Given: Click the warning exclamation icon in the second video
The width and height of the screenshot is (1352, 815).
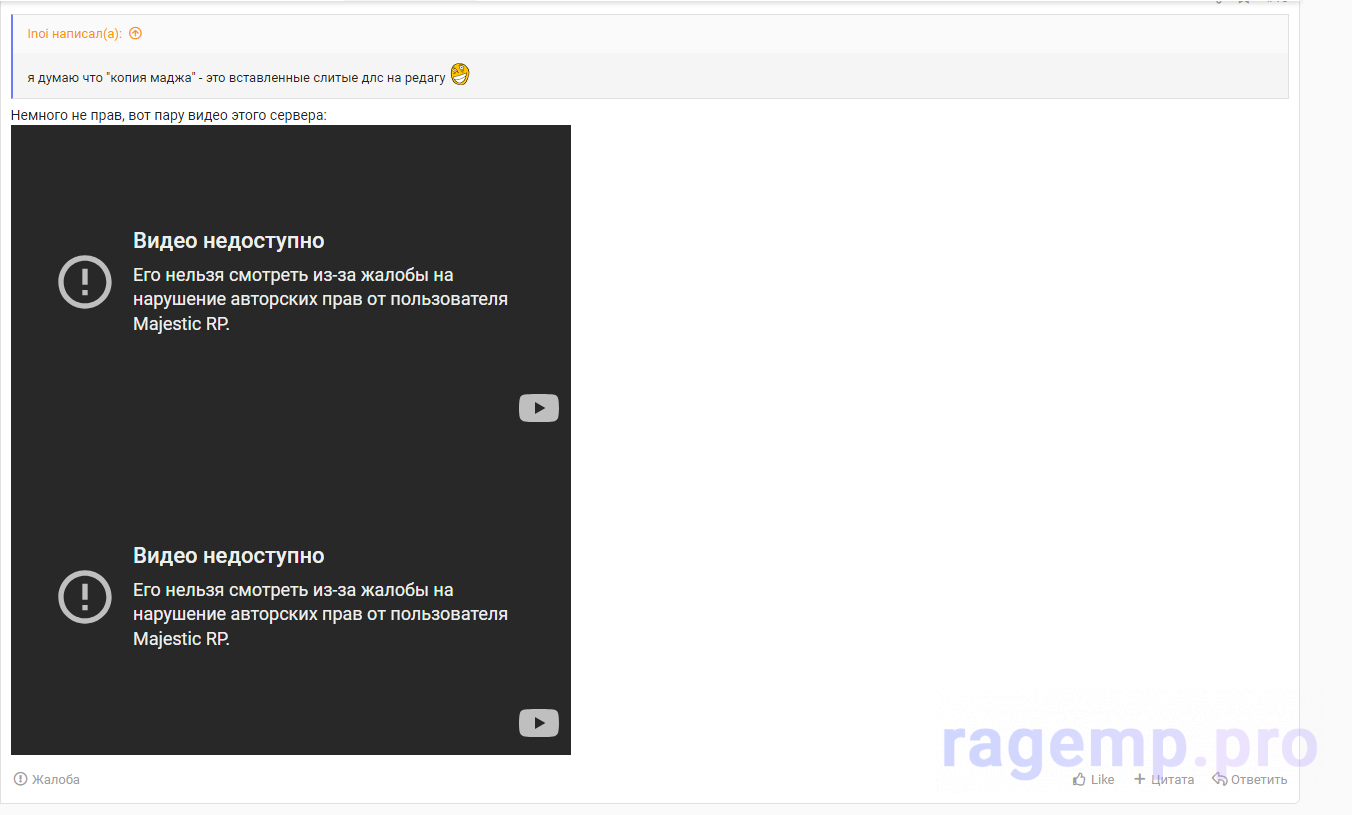Looking at the screenshot, I should 85,597.
